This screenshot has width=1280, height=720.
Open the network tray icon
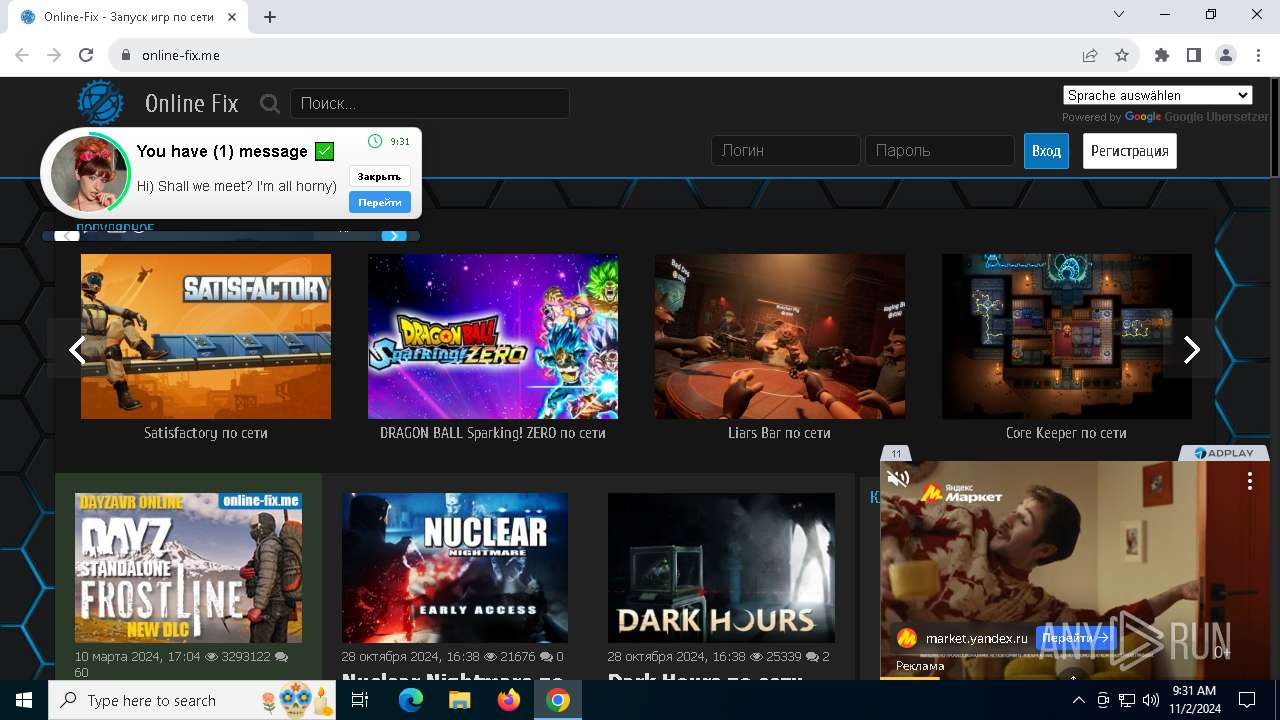(1127, 700)
